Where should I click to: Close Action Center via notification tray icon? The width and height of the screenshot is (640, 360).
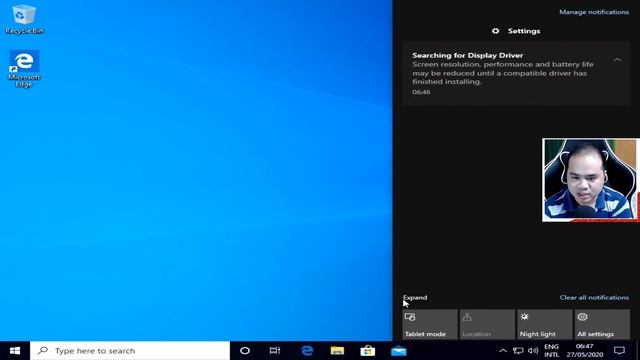click(620, 351)
